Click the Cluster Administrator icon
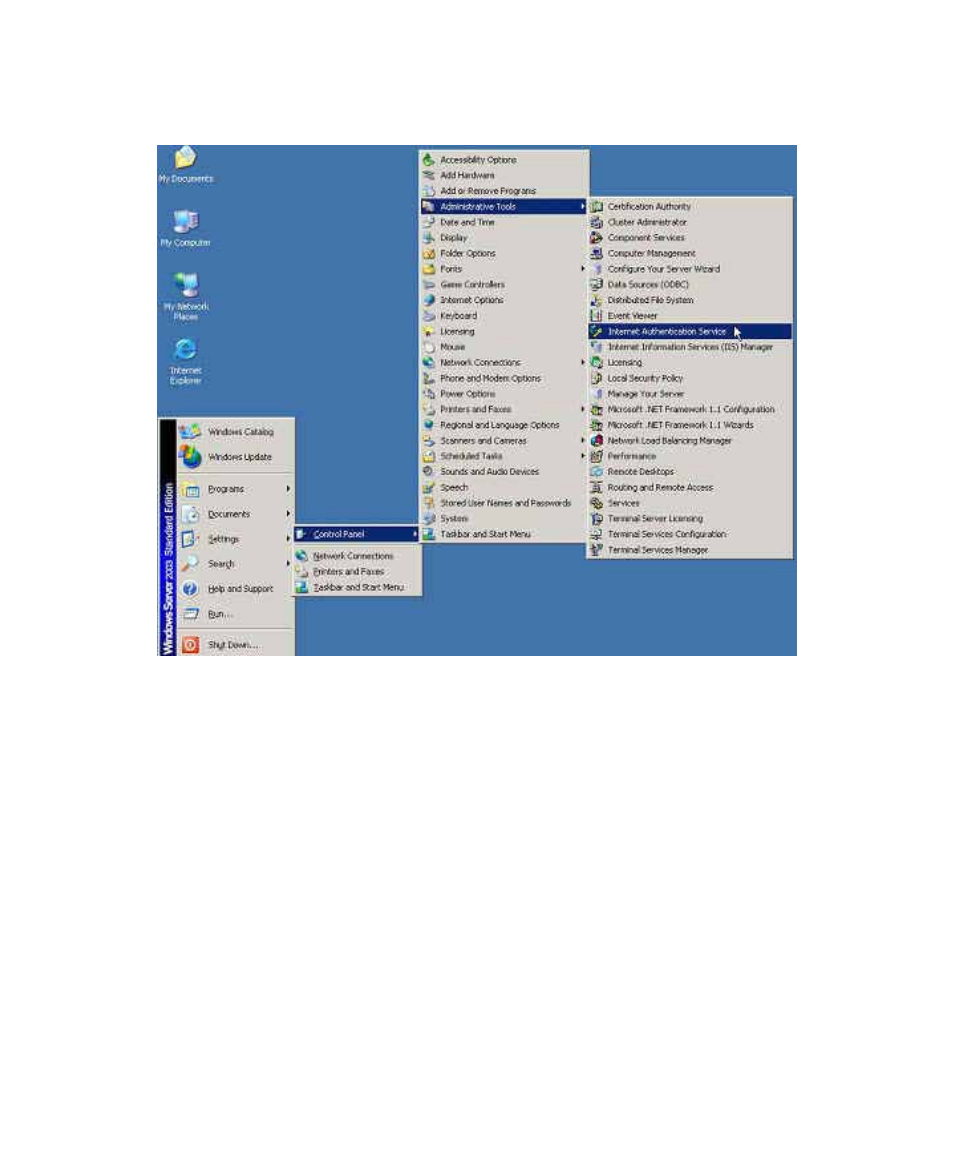Screen dimensions: 954x1154 coord(597,222)
